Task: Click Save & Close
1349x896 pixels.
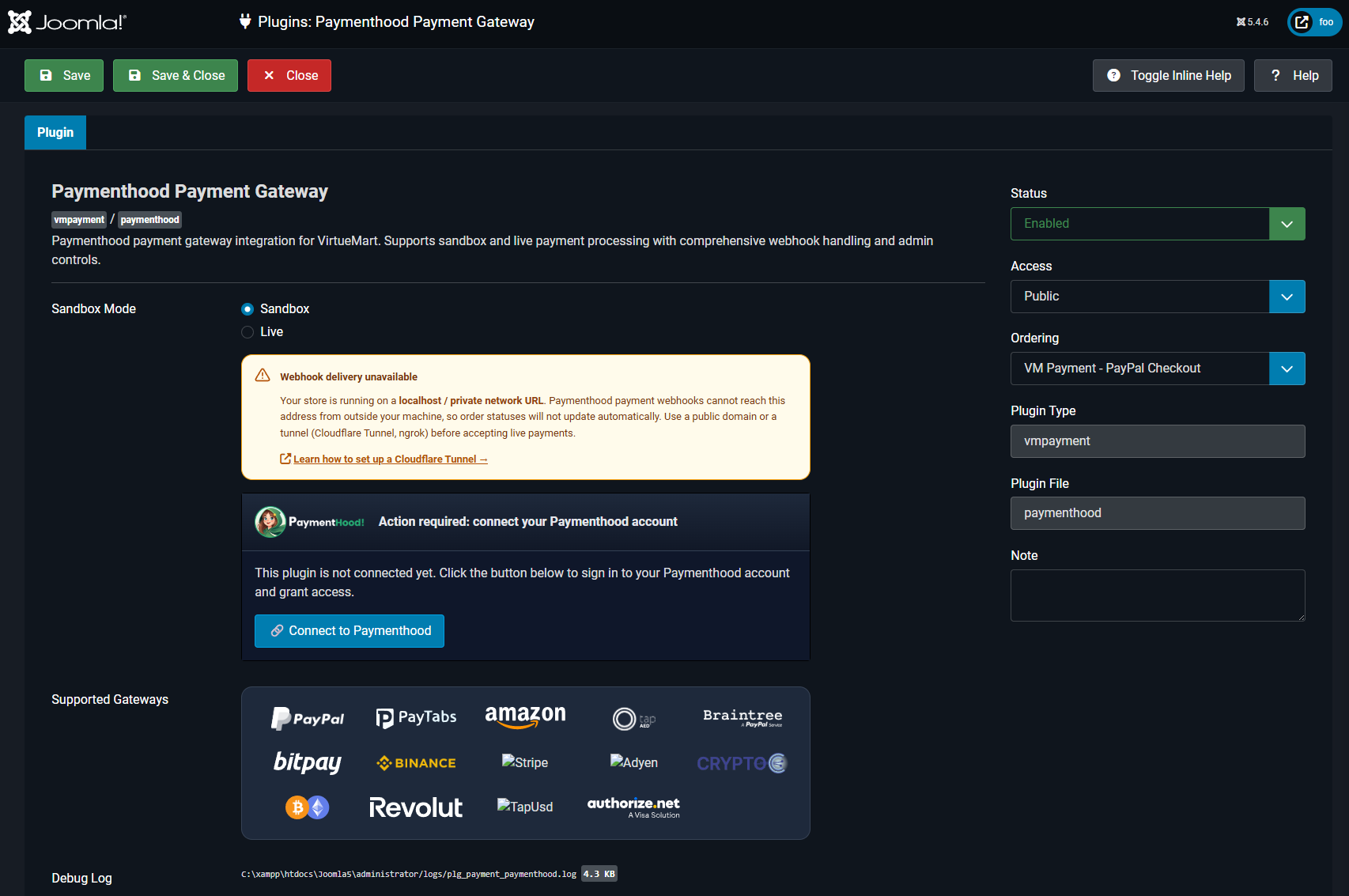Action: (x=176, y=76)
